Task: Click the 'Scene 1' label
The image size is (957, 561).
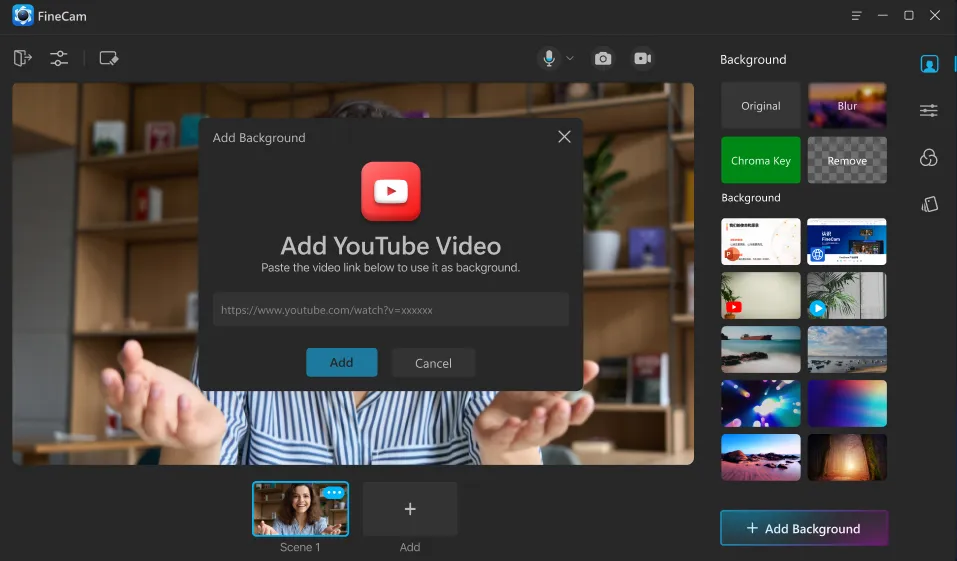Action: (300, 547)
